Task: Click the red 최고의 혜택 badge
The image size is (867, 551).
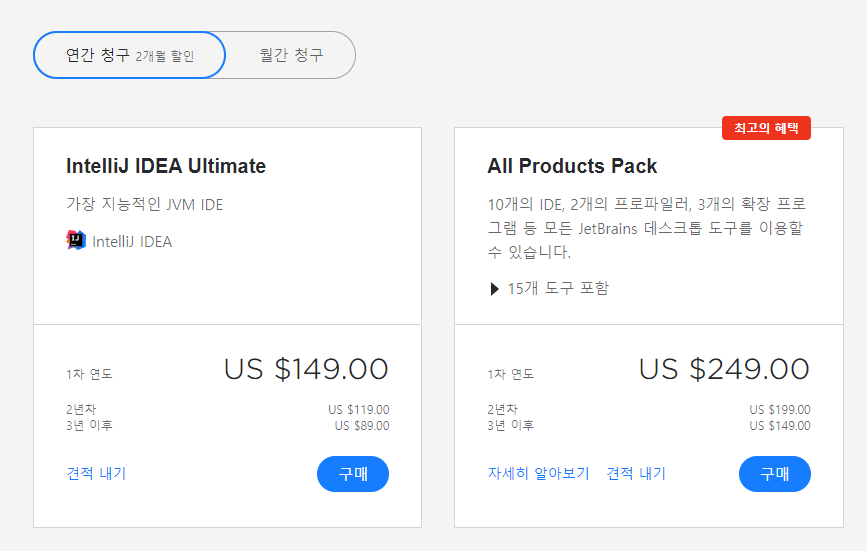Action: tap(766, 128)
